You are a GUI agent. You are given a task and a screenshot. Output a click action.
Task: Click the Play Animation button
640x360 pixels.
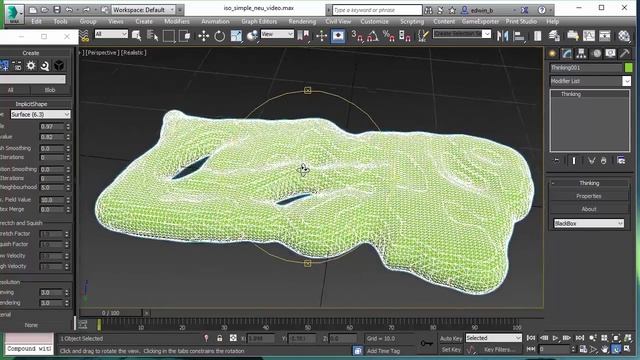coord(555,338)
